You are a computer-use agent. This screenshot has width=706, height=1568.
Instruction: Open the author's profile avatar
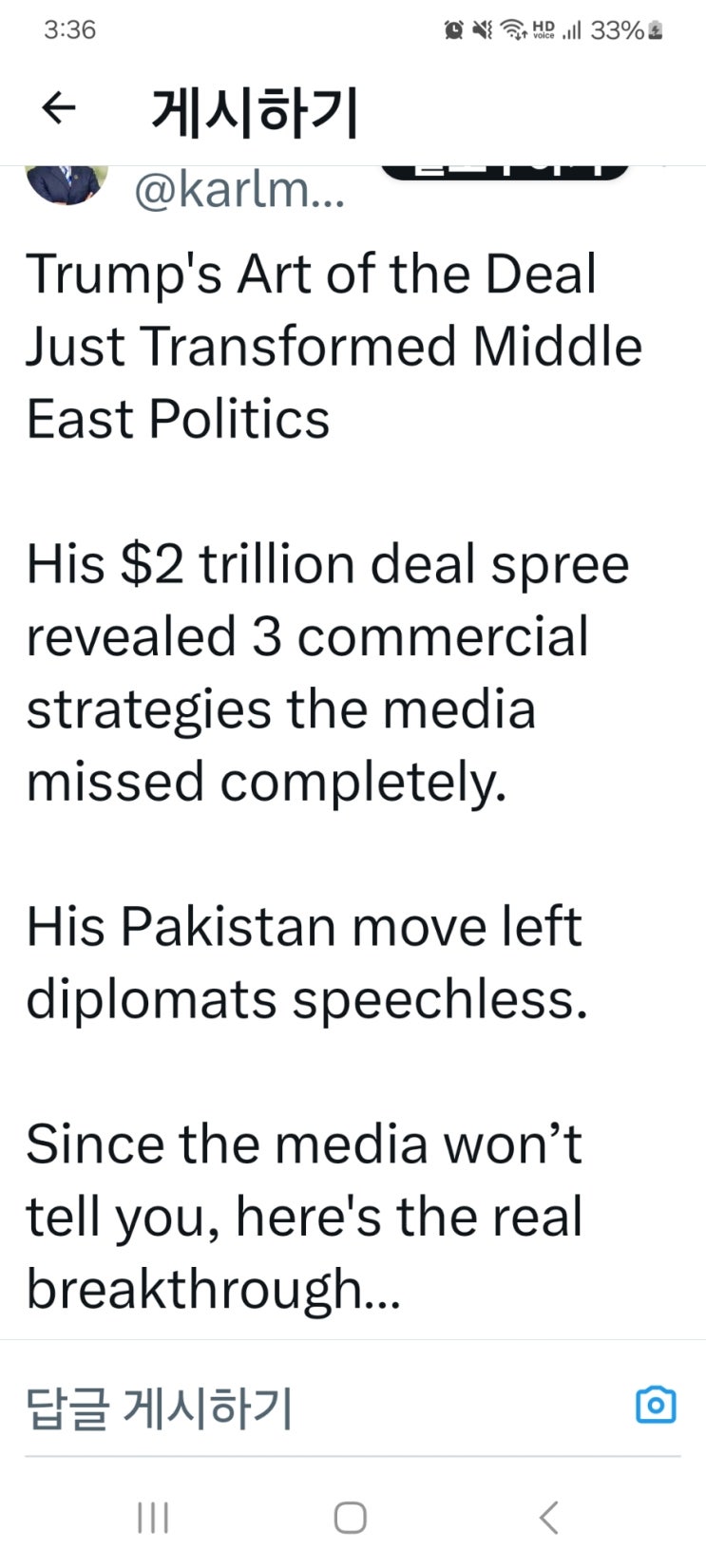(67, 183)
